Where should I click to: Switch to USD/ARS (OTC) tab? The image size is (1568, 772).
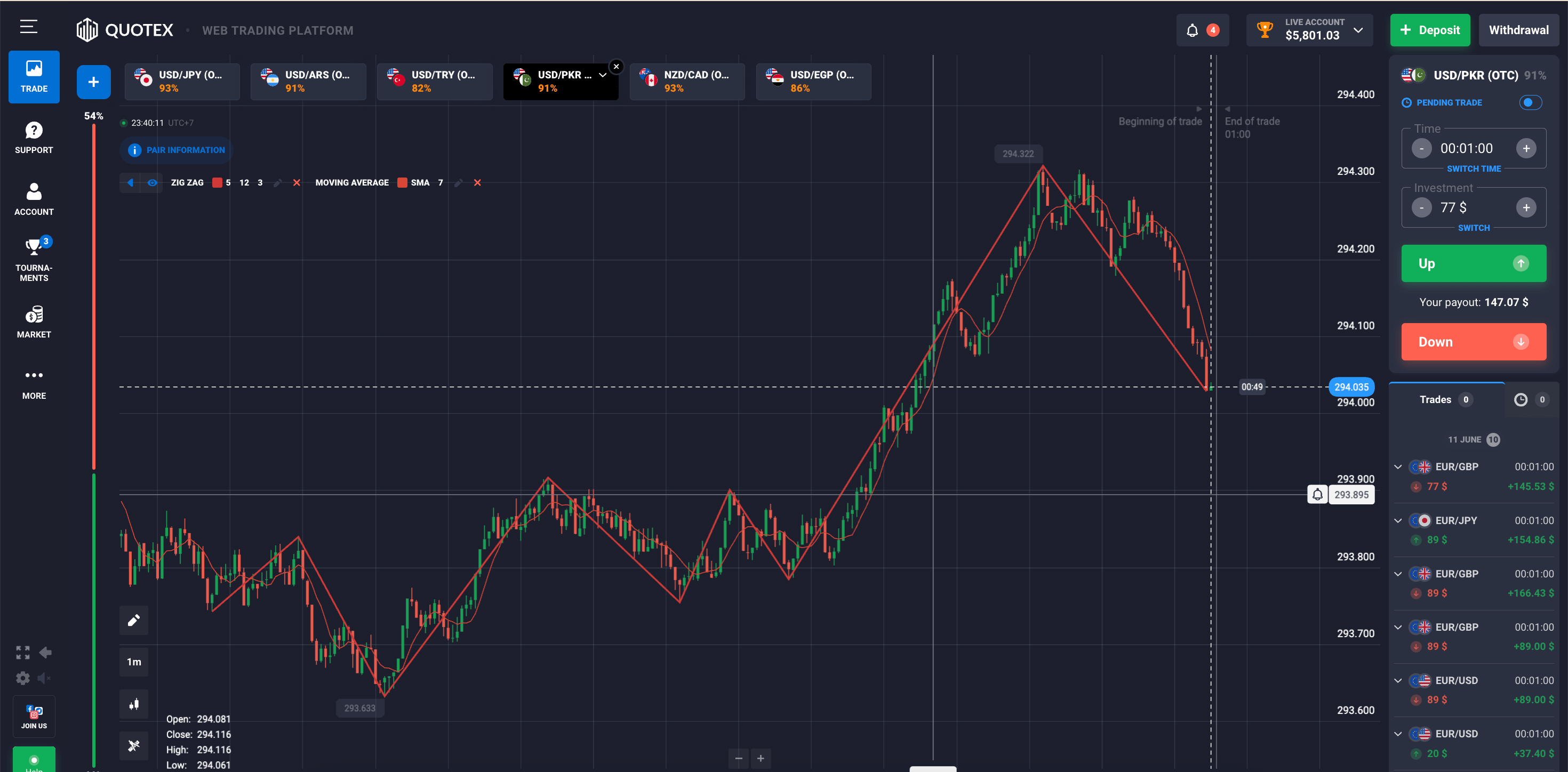[x=309, y=82]
